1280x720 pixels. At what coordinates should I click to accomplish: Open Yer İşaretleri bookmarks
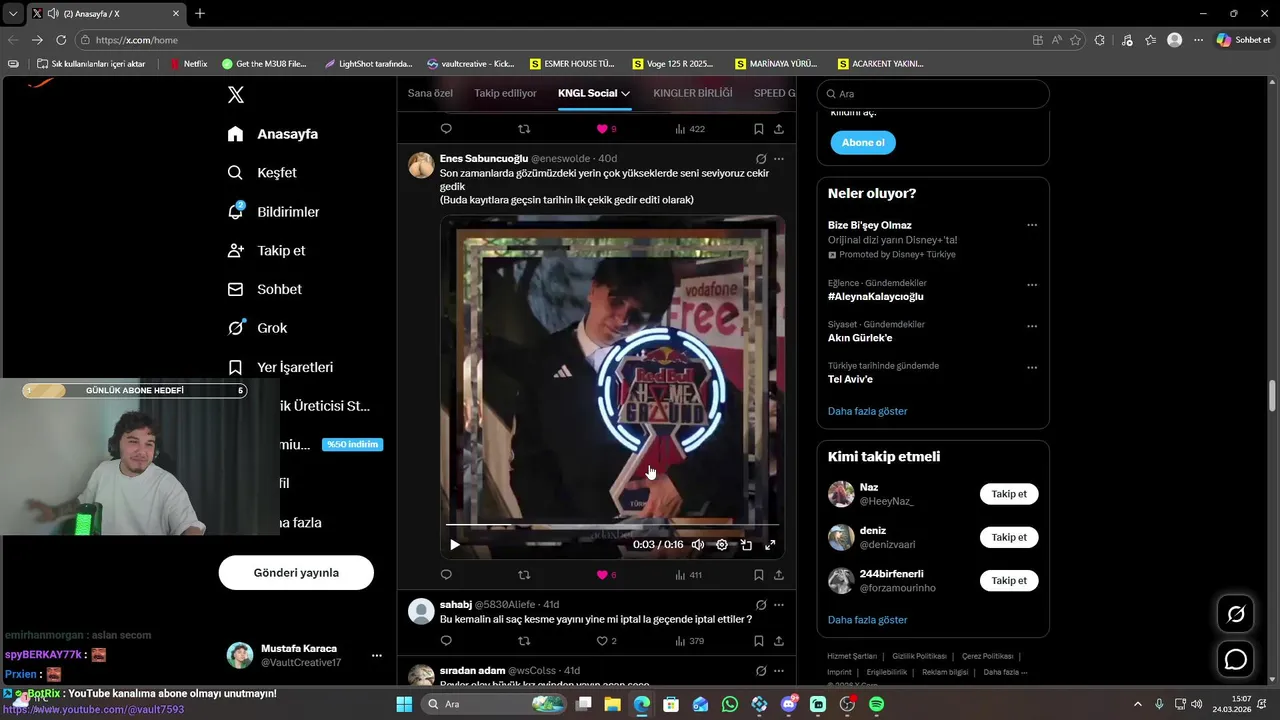coord(280,367)
